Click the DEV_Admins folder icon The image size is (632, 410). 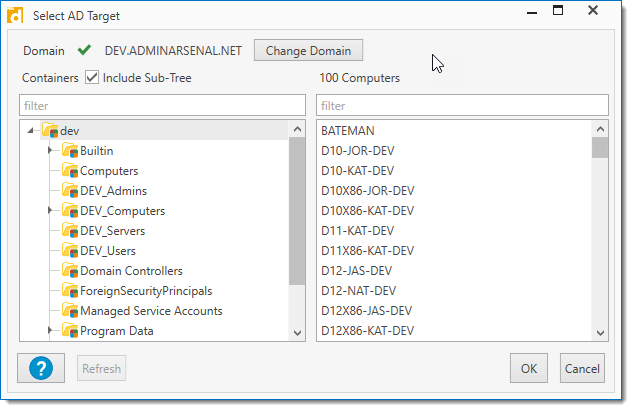coord(70,191)
